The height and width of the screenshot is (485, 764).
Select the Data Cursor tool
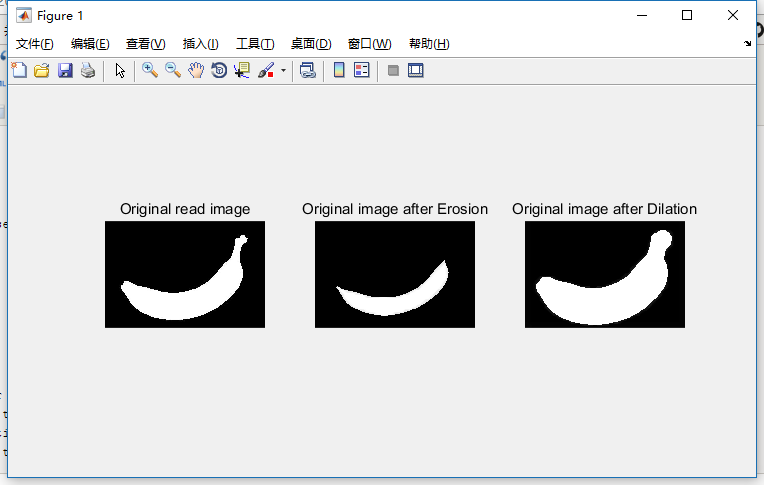click(x=242, y=70)
